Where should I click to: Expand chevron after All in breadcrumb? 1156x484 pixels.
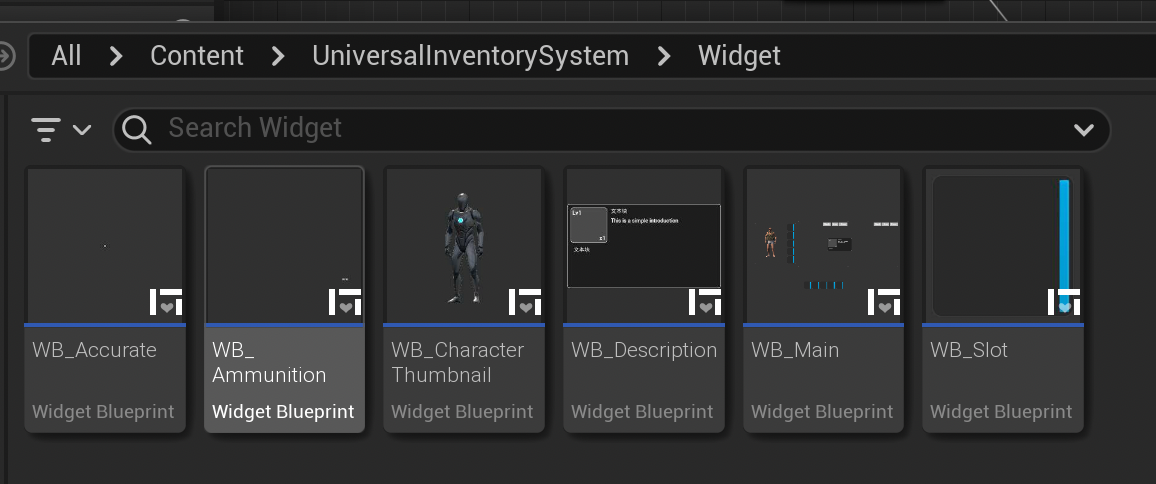pos(116,56)
